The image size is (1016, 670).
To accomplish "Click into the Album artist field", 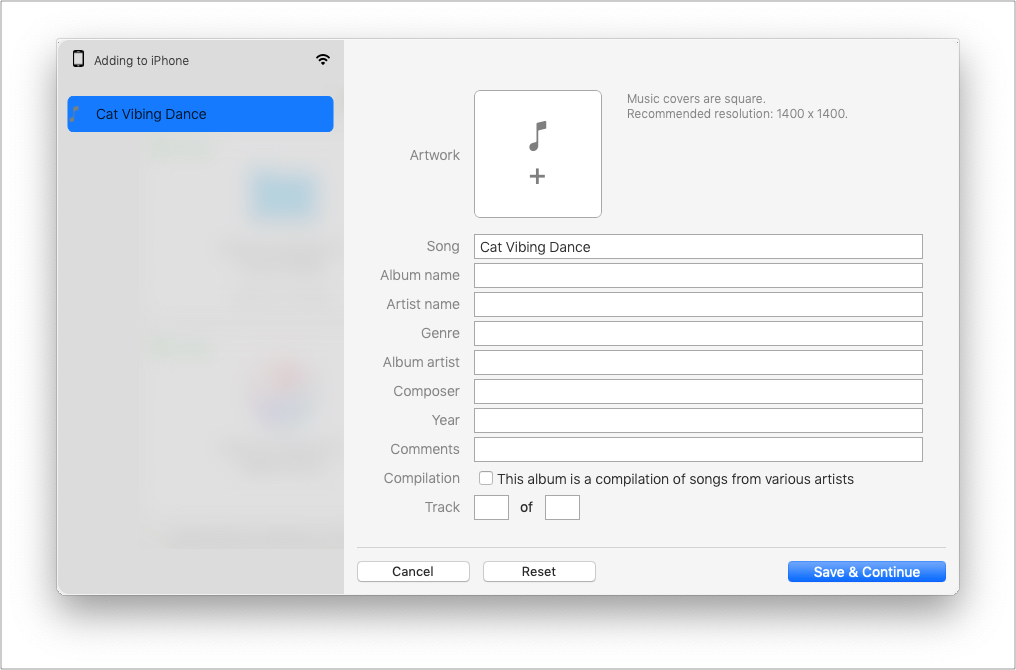I will click(698, 362).
